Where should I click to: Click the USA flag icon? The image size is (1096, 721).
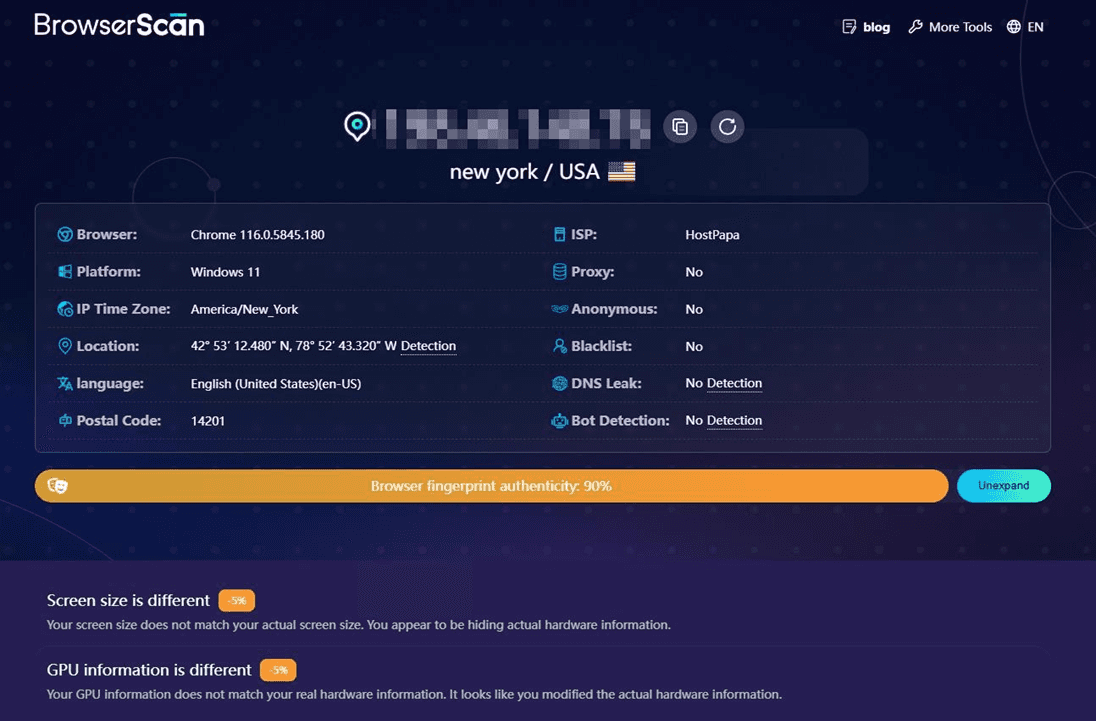pos(621,172)
